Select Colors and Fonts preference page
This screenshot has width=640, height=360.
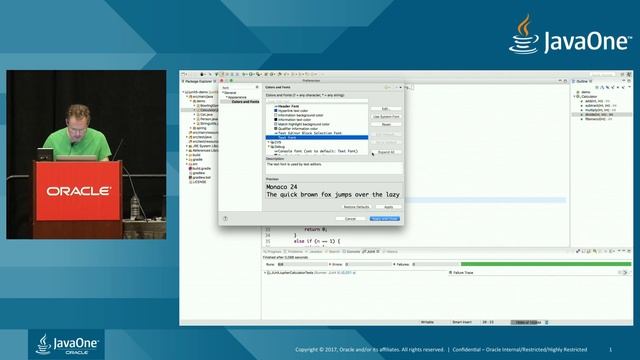tap(245, 102)
